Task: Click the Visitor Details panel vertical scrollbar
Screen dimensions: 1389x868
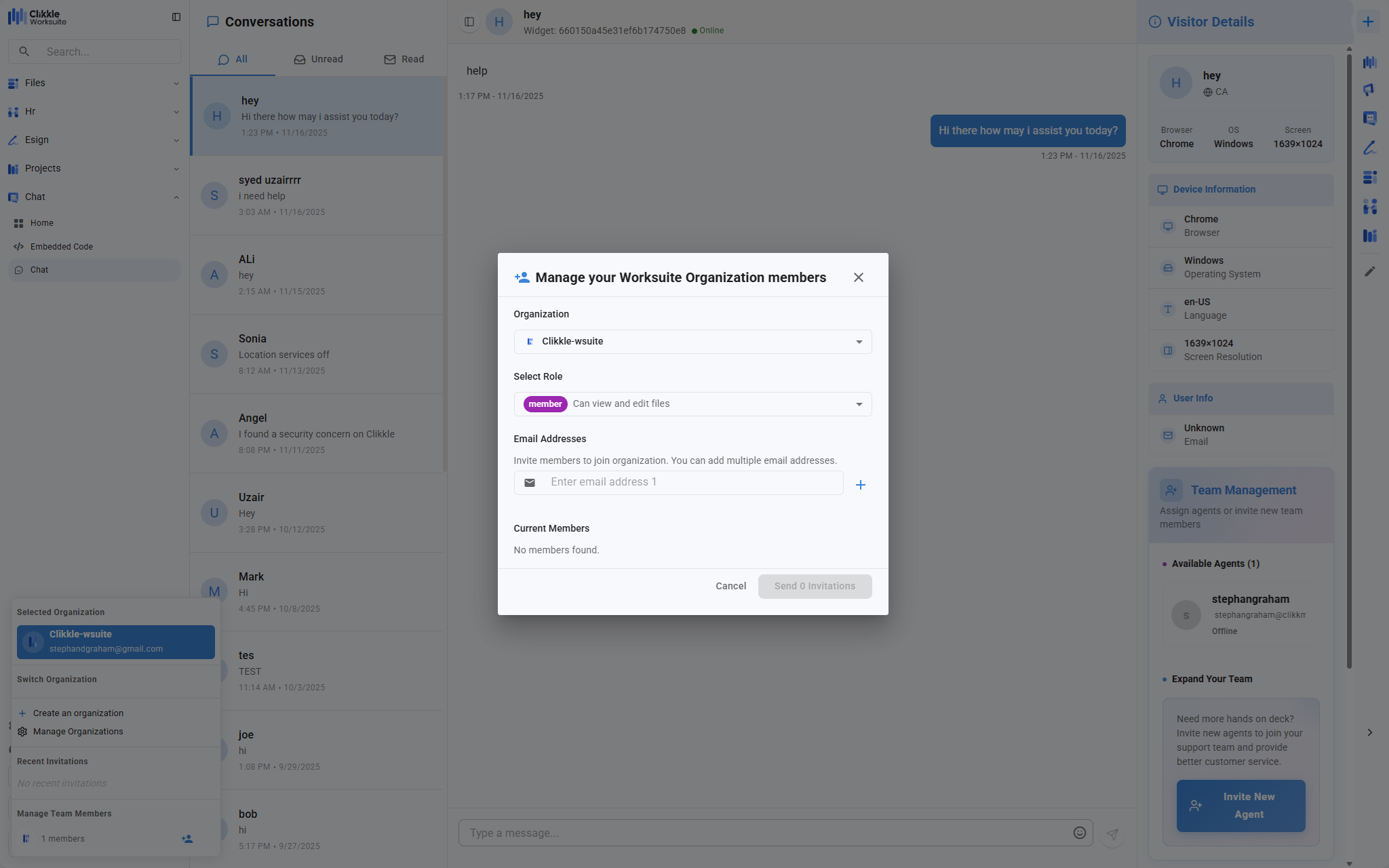Action: (1349, 359)
